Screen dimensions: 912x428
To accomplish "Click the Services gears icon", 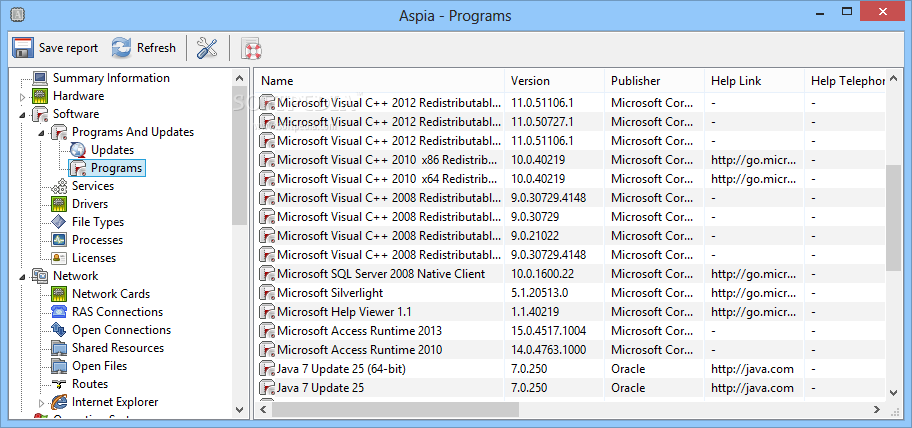I will coord(59,186).
